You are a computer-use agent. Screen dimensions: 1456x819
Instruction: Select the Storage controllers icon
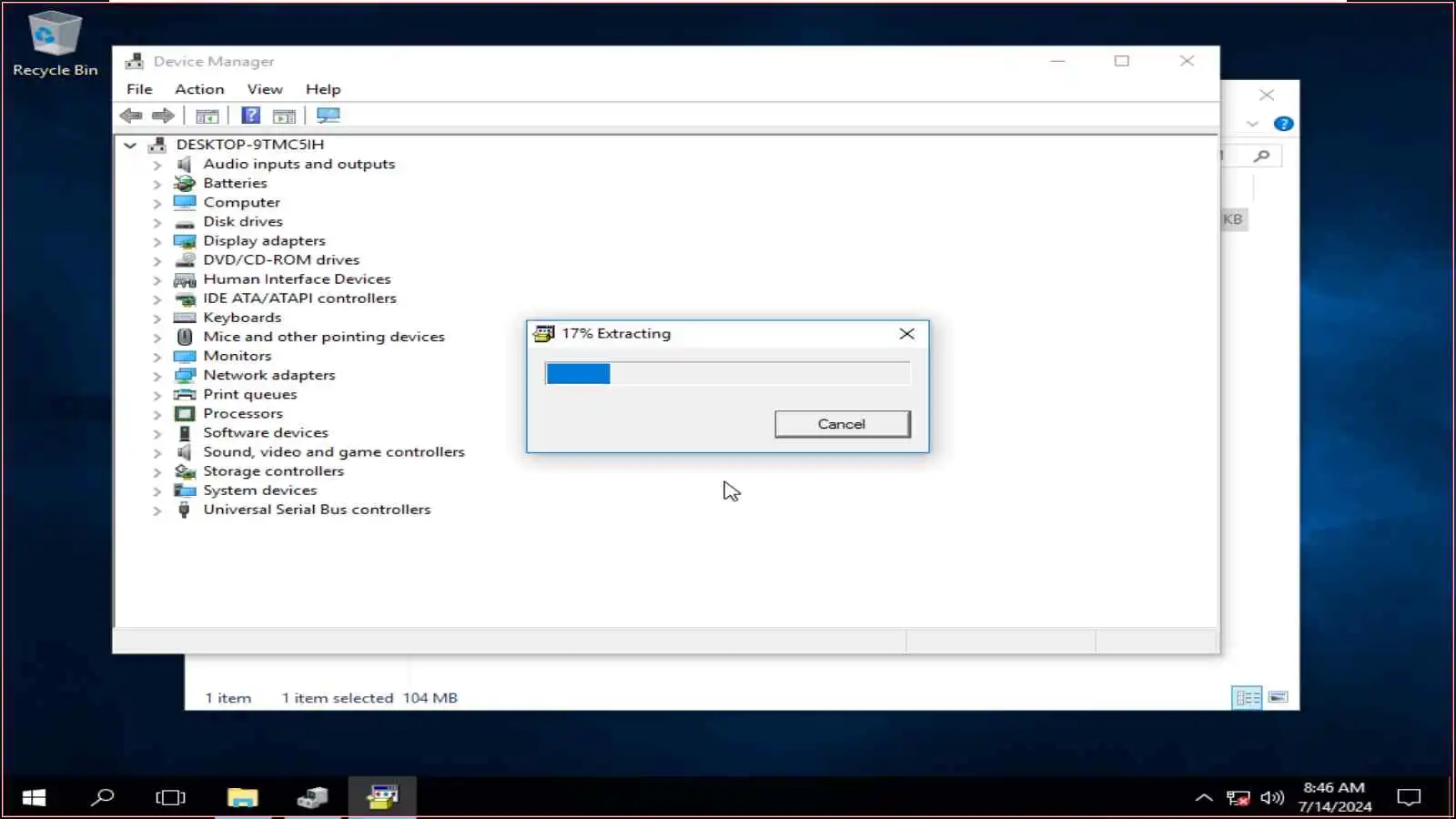click(185, 471)
